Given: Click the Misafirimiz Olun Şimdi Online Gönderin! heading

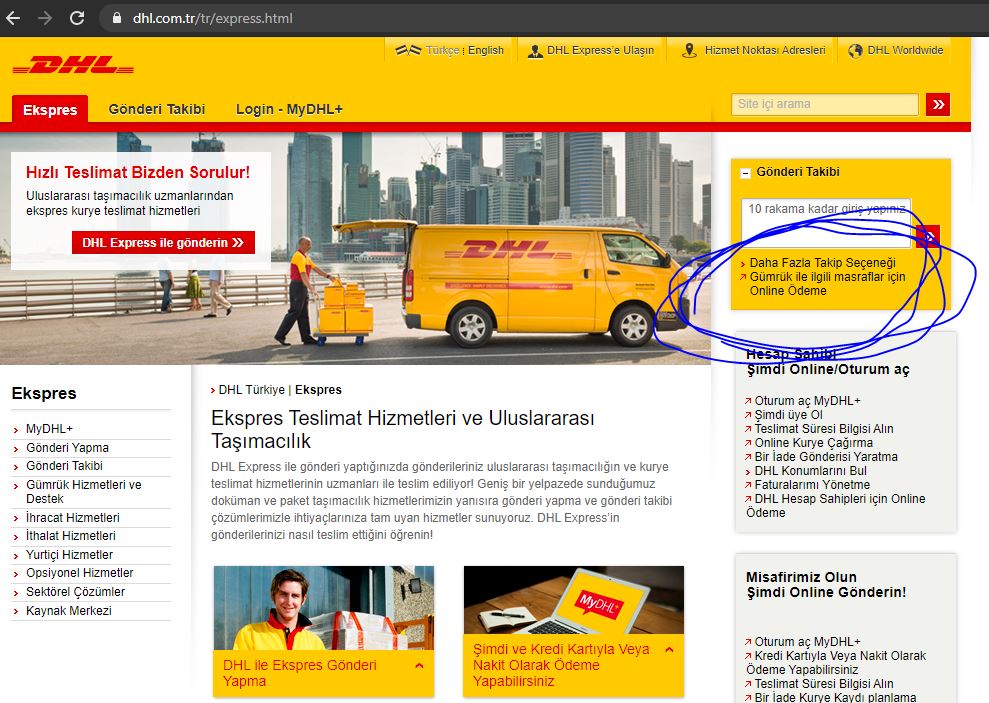Looking at the screenshot, I should (826, 584).
